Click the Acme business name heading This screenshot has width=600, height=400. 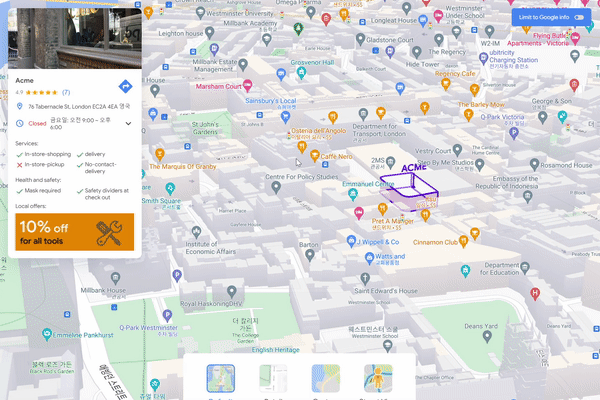pyautogui.click(x=24, y=80)
